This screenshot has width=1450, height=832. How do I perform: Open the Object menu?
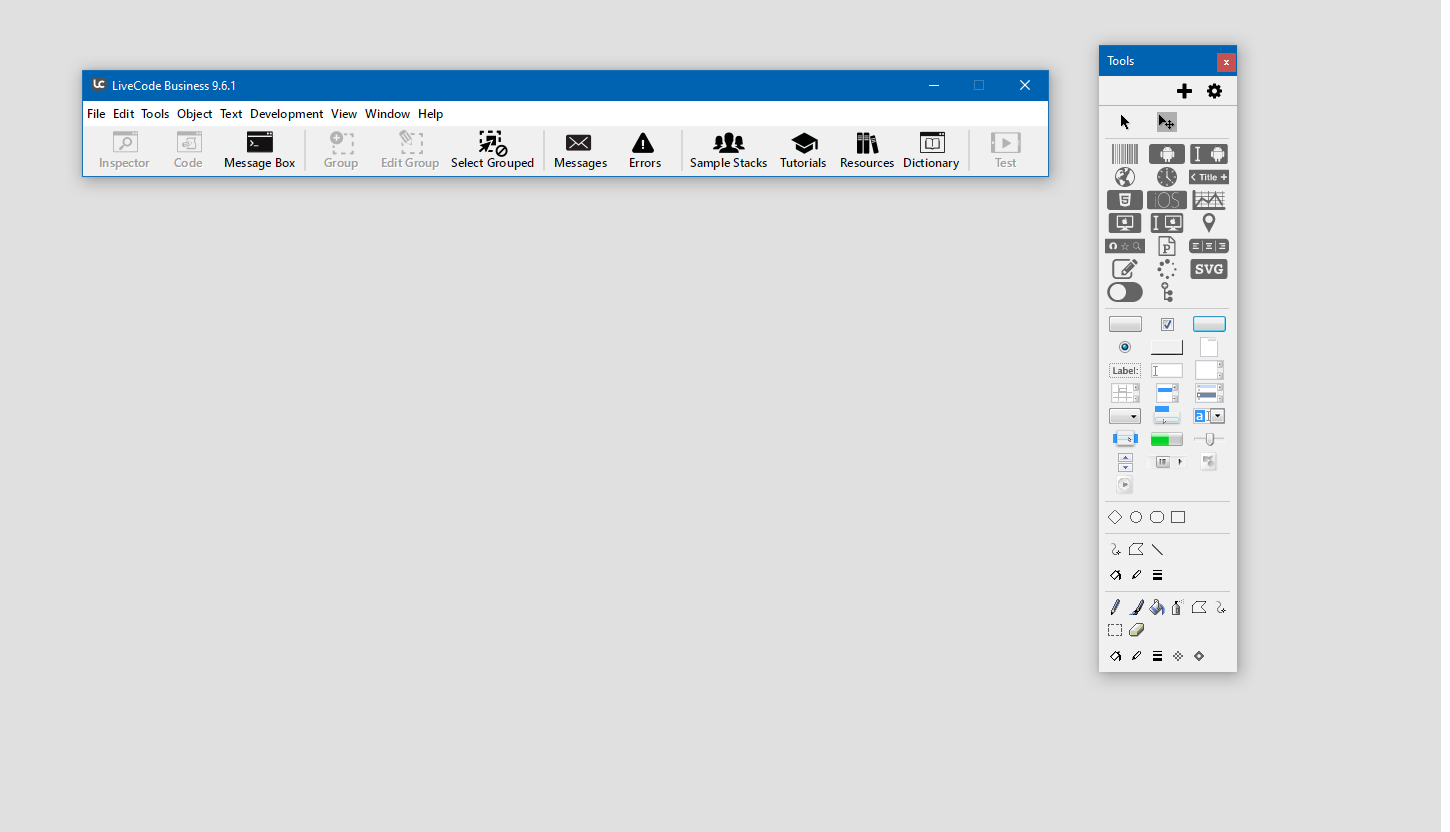(x=194, y=114)
